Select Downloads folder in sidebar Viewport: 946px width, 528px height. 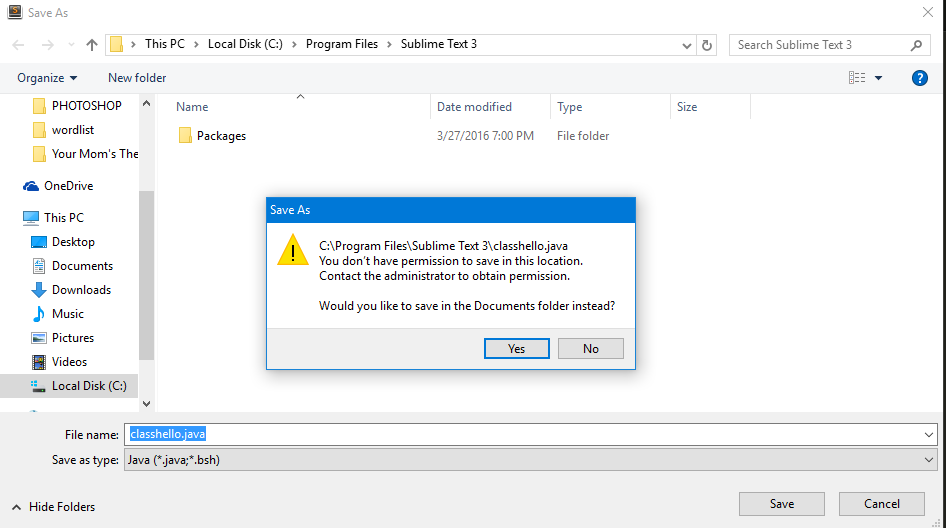(x=81, y=290)
